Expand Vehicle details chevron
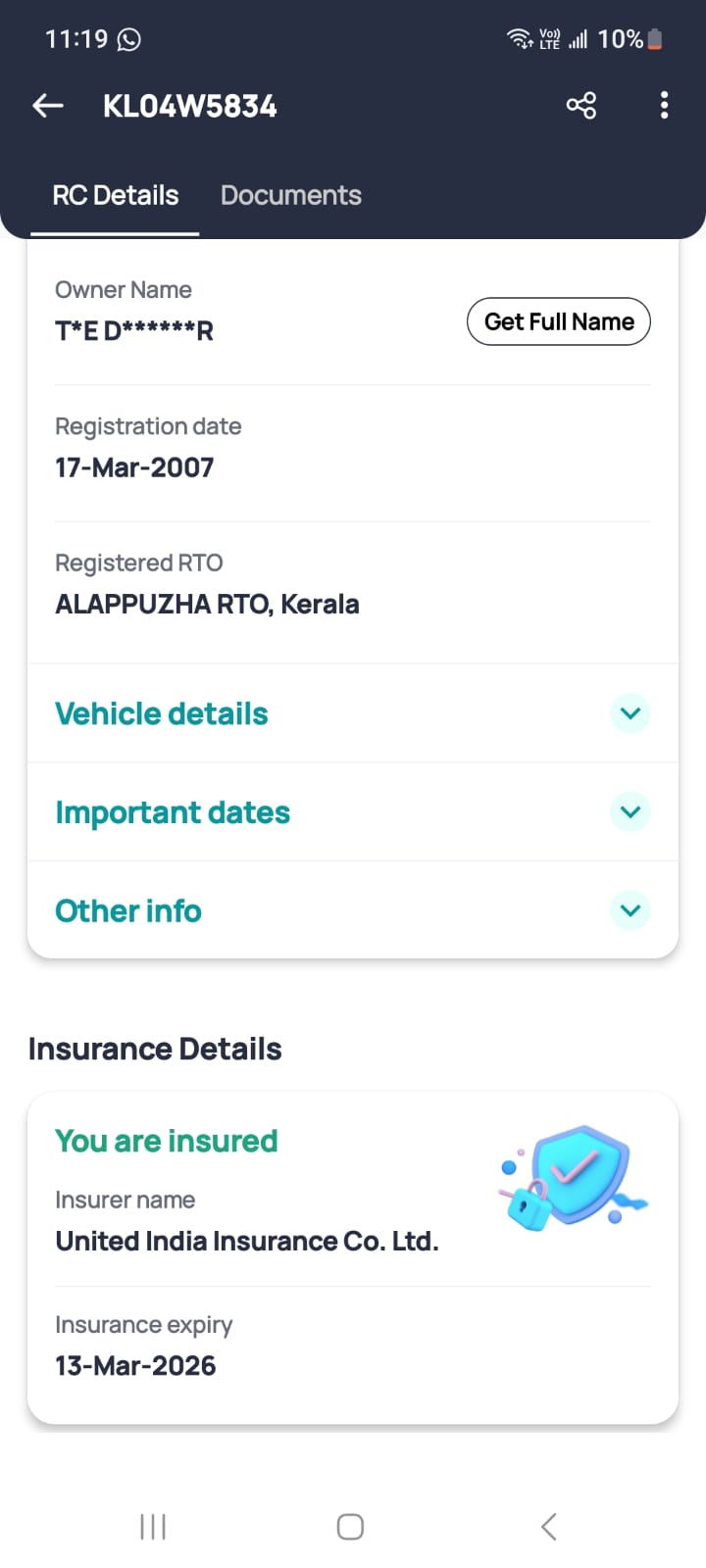This screenshot has width=706, height=1568. coord(630,713)
